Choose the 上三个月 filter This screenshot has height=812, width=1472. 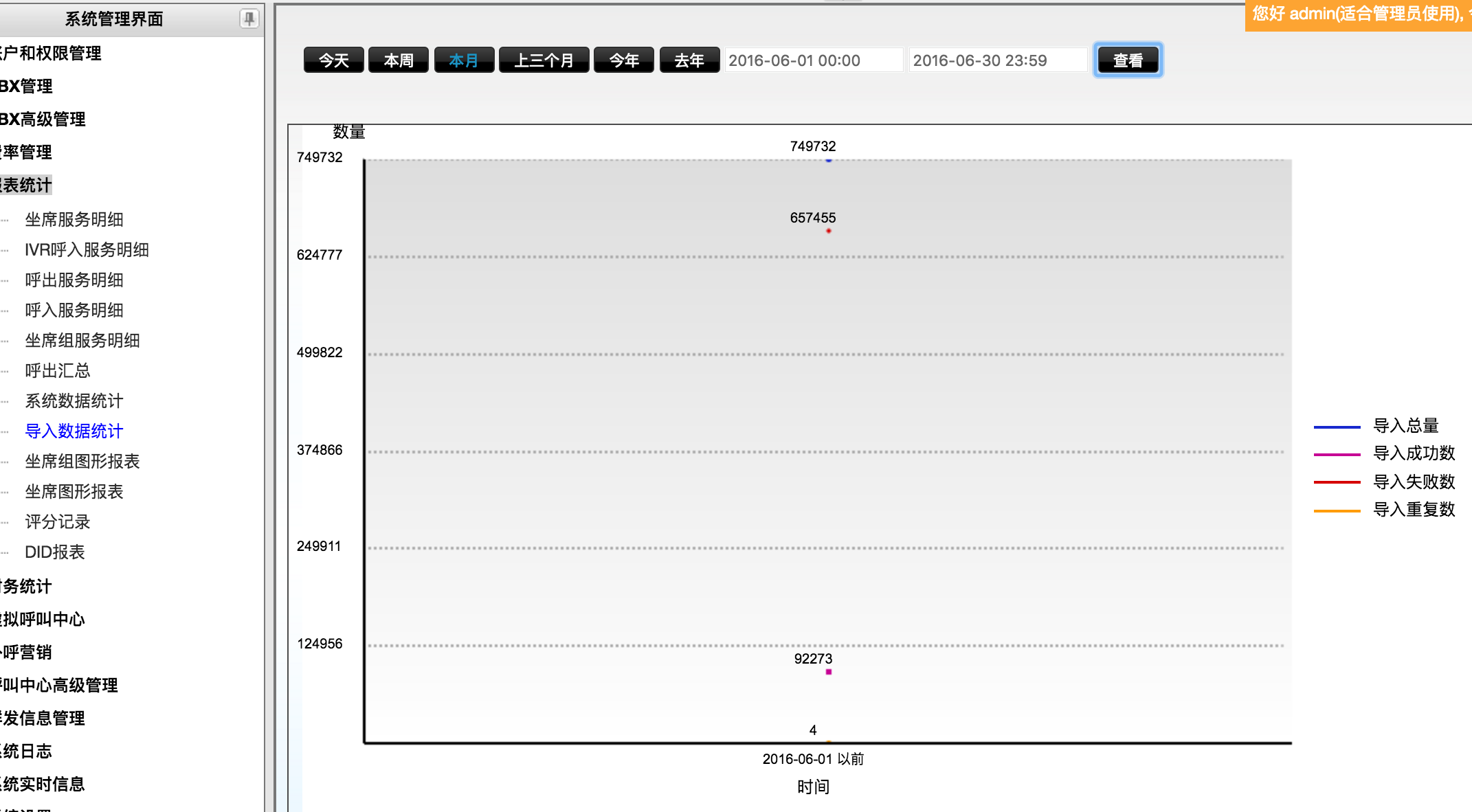544,60
